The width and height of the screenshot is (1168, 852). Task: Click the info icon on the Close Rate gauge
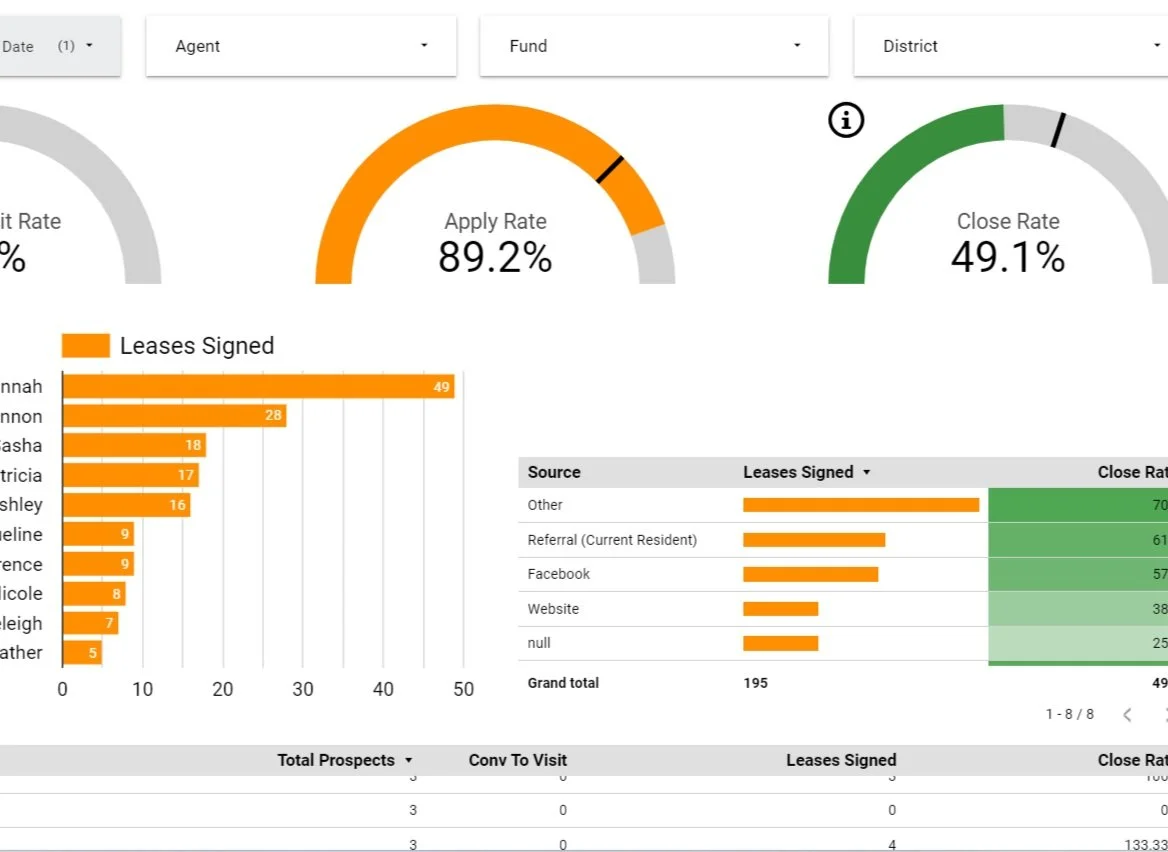(845, 119)
